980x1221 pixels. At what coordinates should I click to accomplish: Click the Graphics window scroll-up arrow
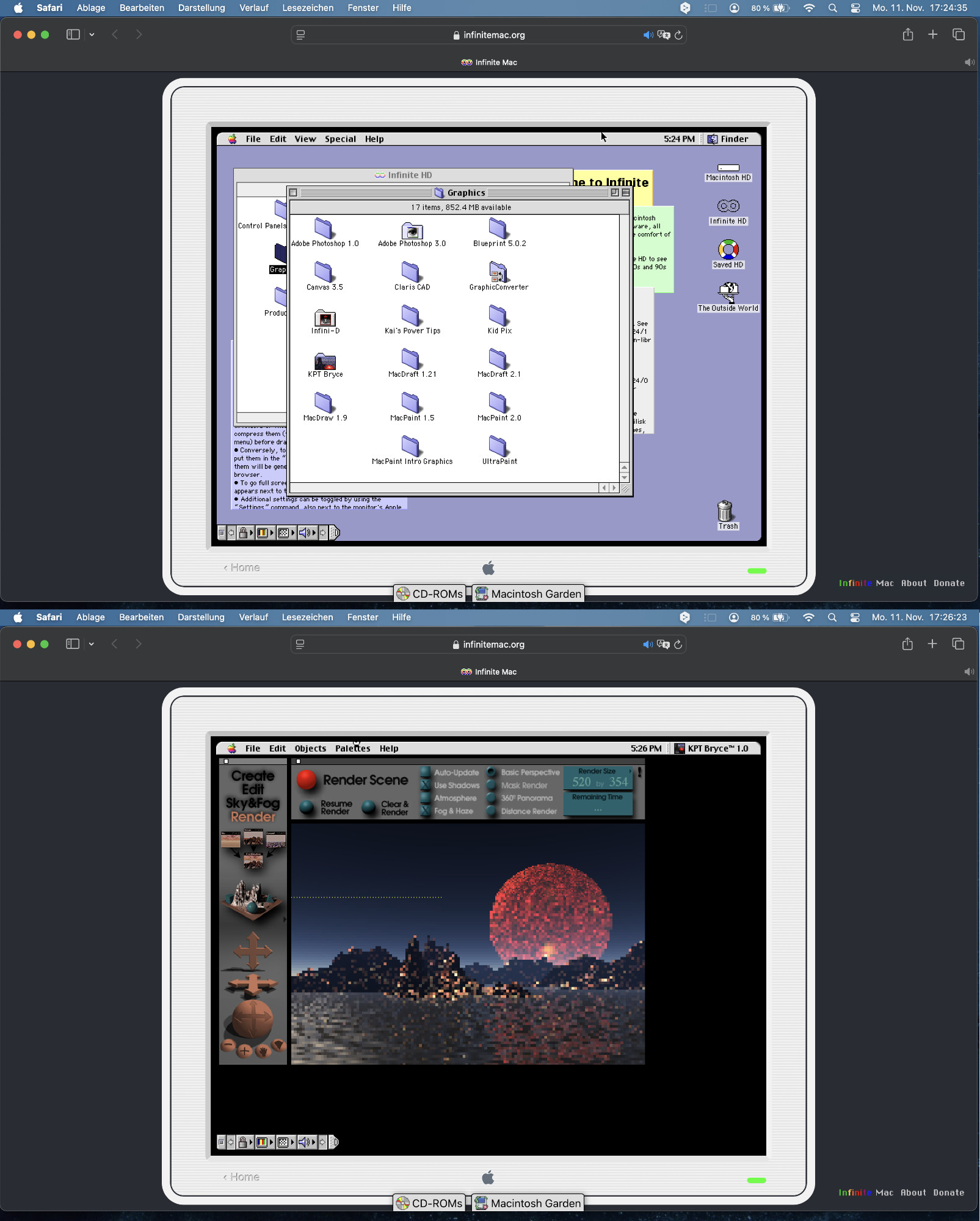(624, 468)
